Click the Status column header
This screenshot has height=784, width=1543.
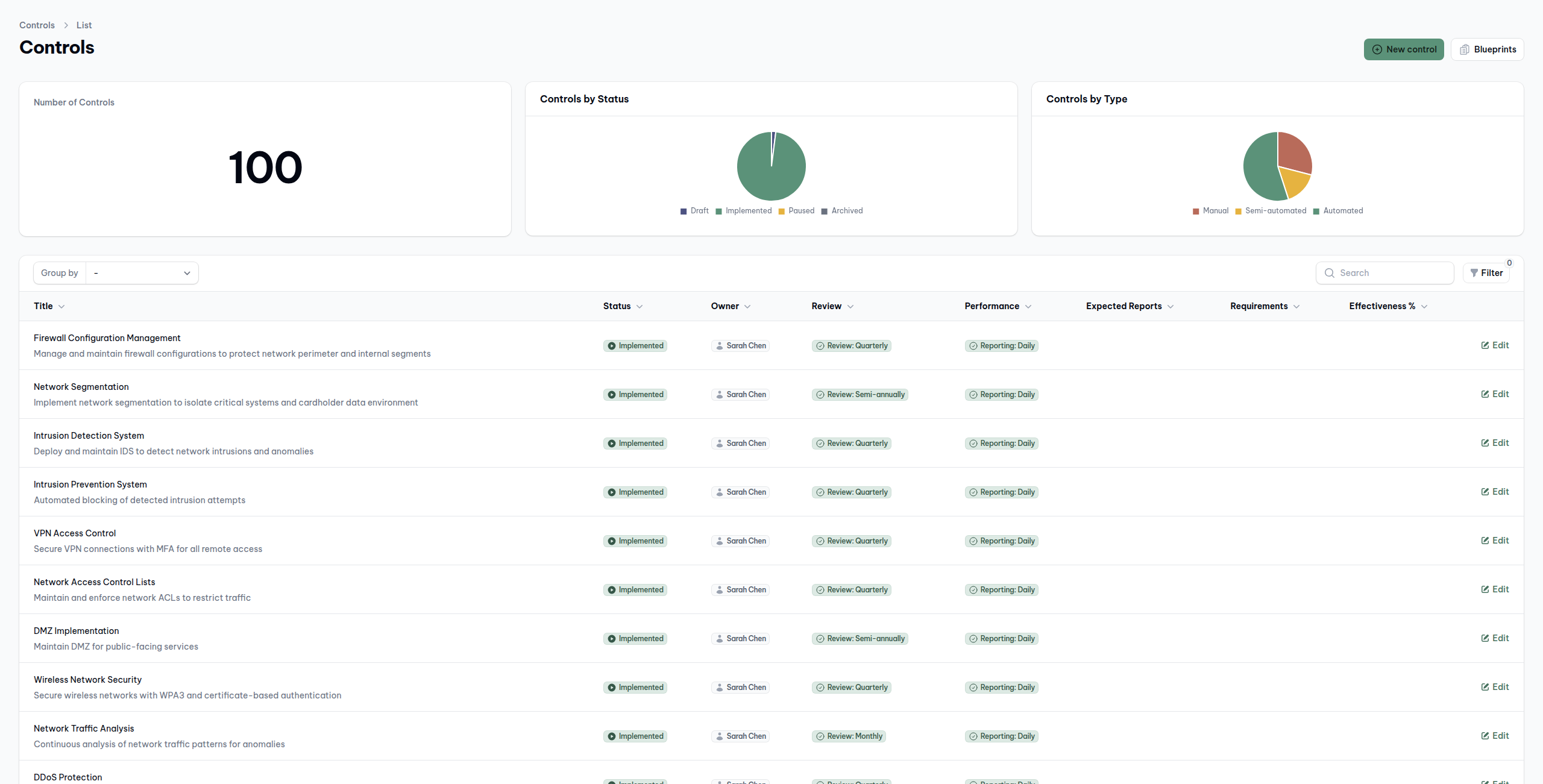pyautogui.click(x=617, y=306)
